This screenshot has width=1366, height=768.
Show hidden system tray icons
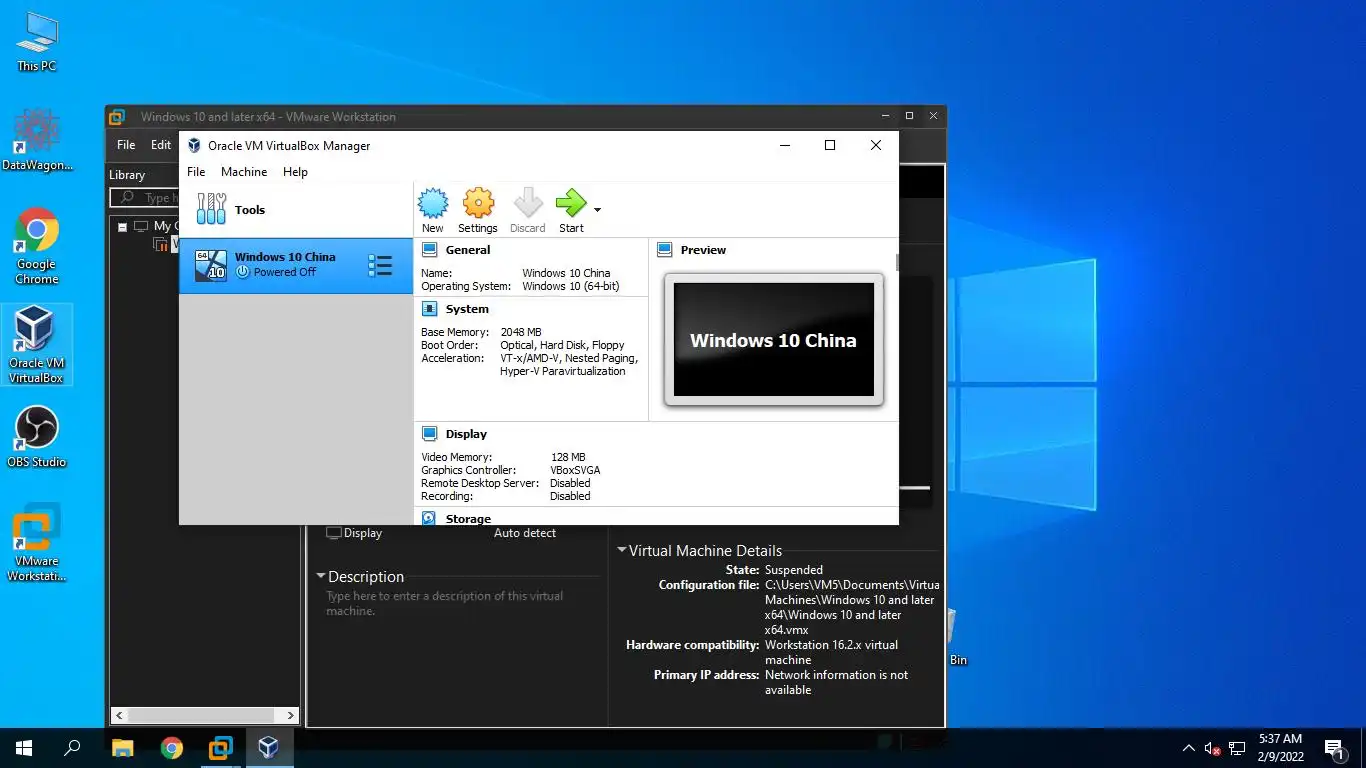coord(1189,748)
